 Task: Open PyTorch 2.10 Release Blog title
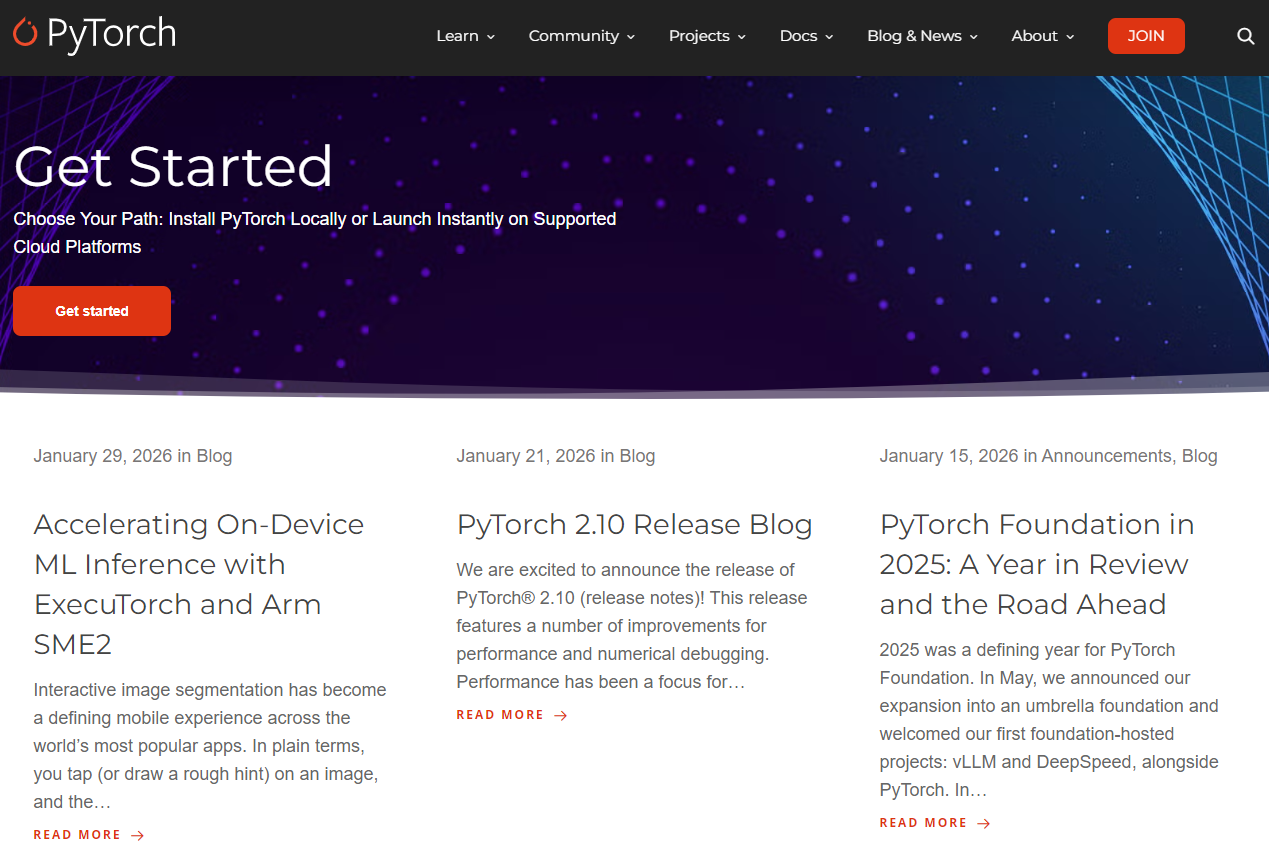pyautogui.click(x=634, y=524)
